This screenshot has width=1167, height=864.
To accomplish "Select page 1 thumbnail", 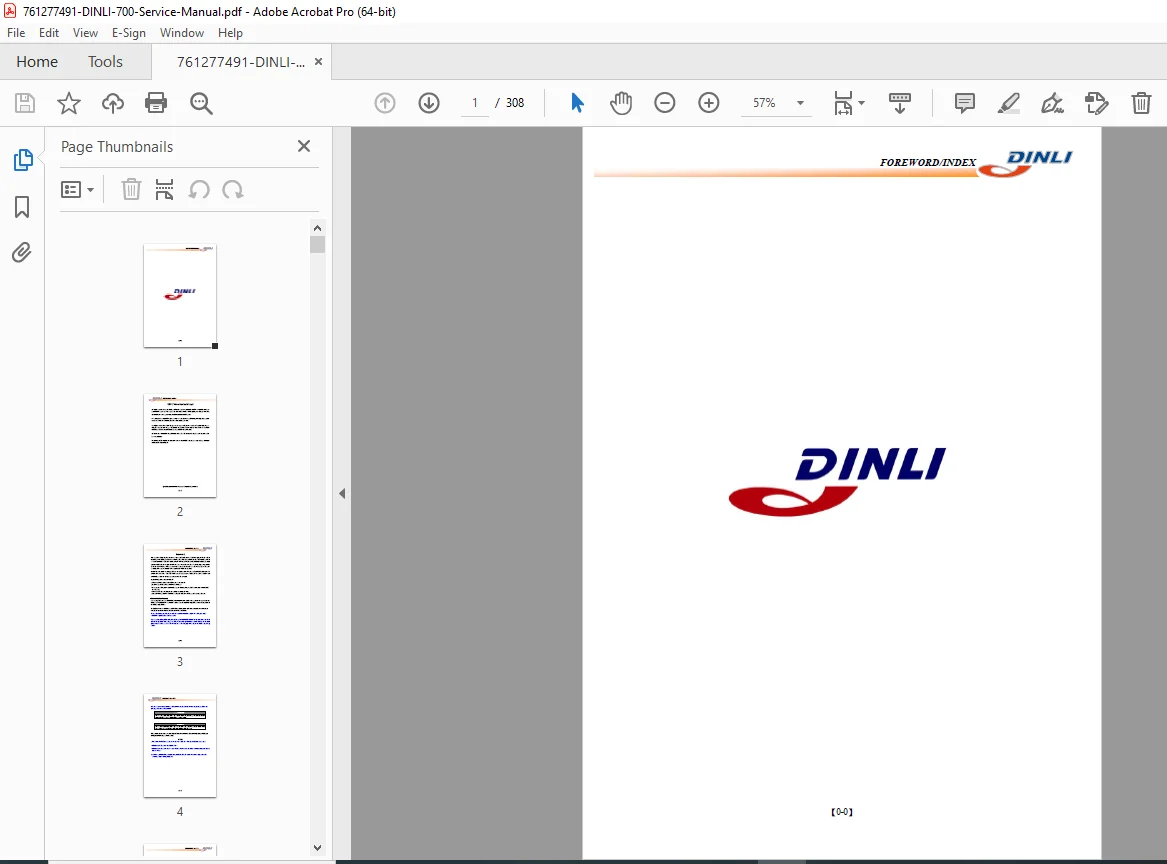I will pyautogui.click(x=180, y=295).
